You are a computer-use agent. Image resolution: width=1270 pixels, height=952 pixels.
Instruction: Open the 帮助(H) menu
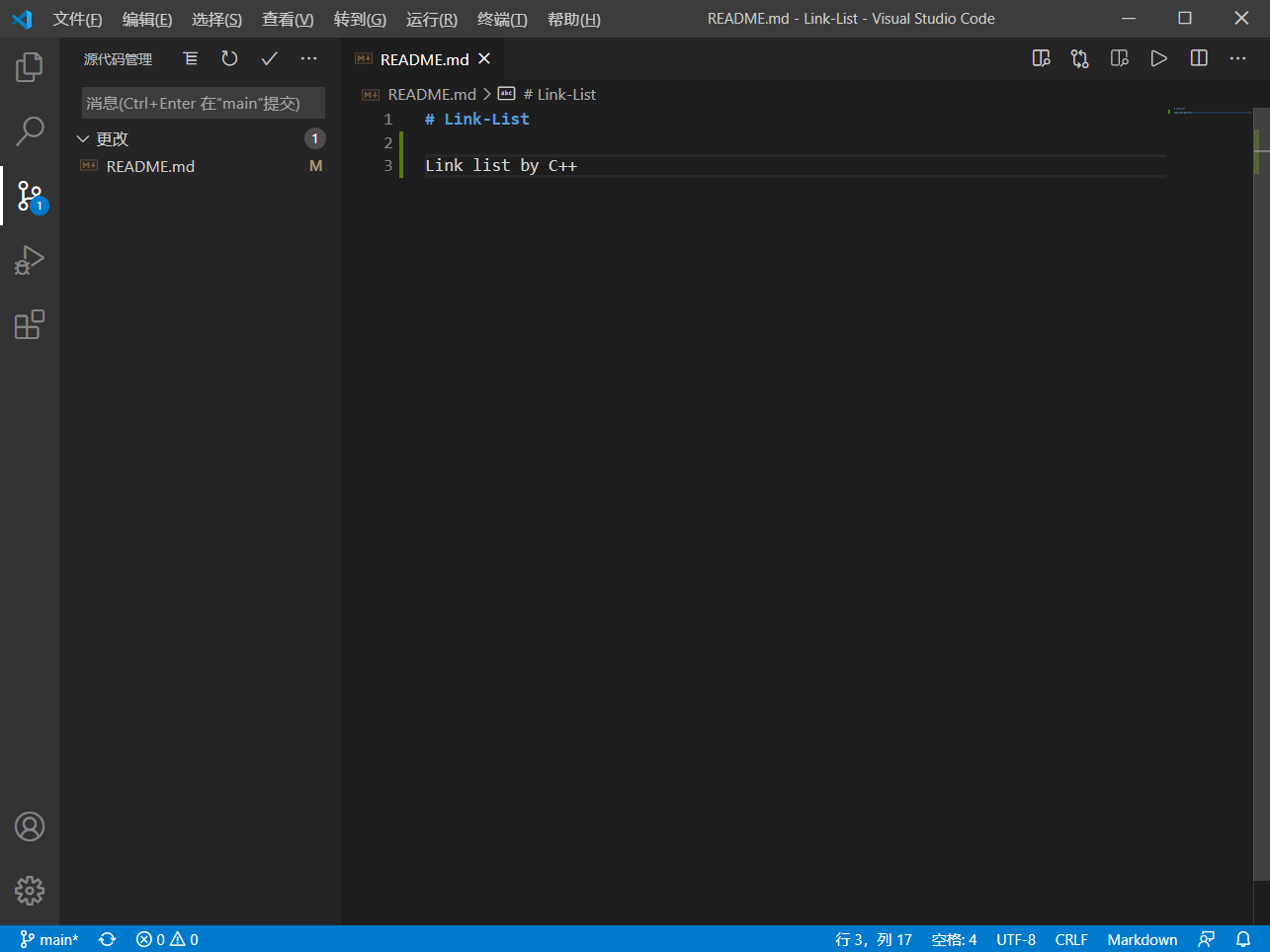click(x=574, y=19)
